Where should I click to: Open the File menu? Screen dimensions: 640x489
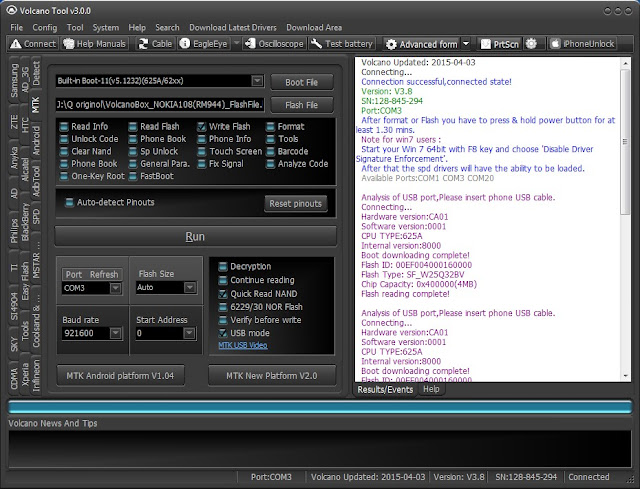tap(16, 27)
